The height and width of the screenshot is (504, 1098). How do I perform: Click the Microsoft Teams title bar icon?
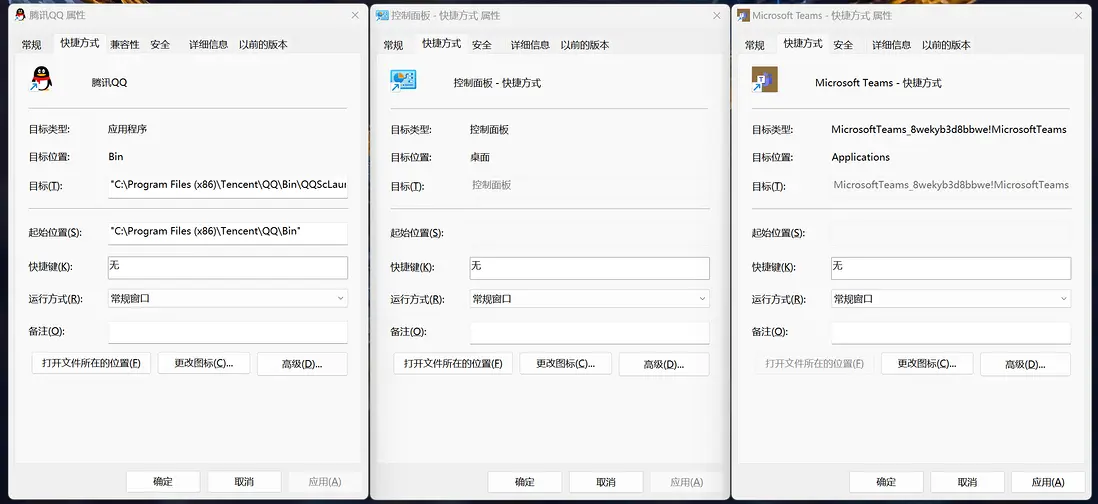coord(743,15)
